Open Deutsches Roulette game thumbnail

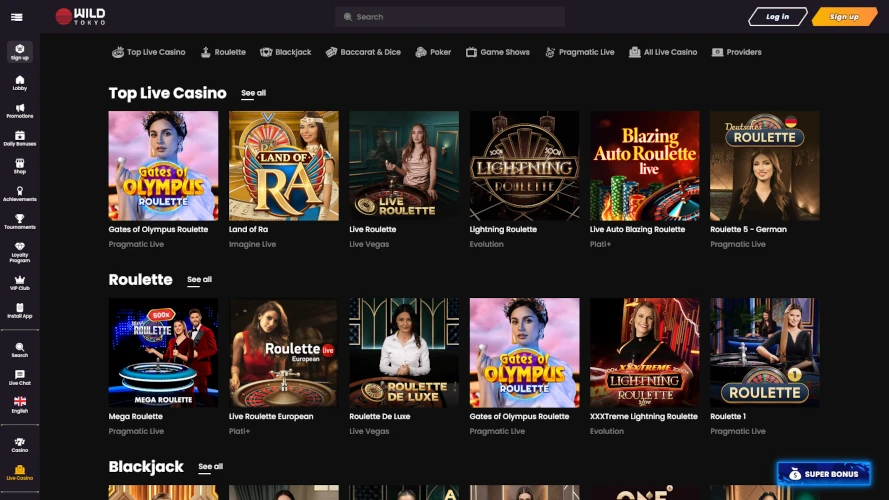point(765,166)
